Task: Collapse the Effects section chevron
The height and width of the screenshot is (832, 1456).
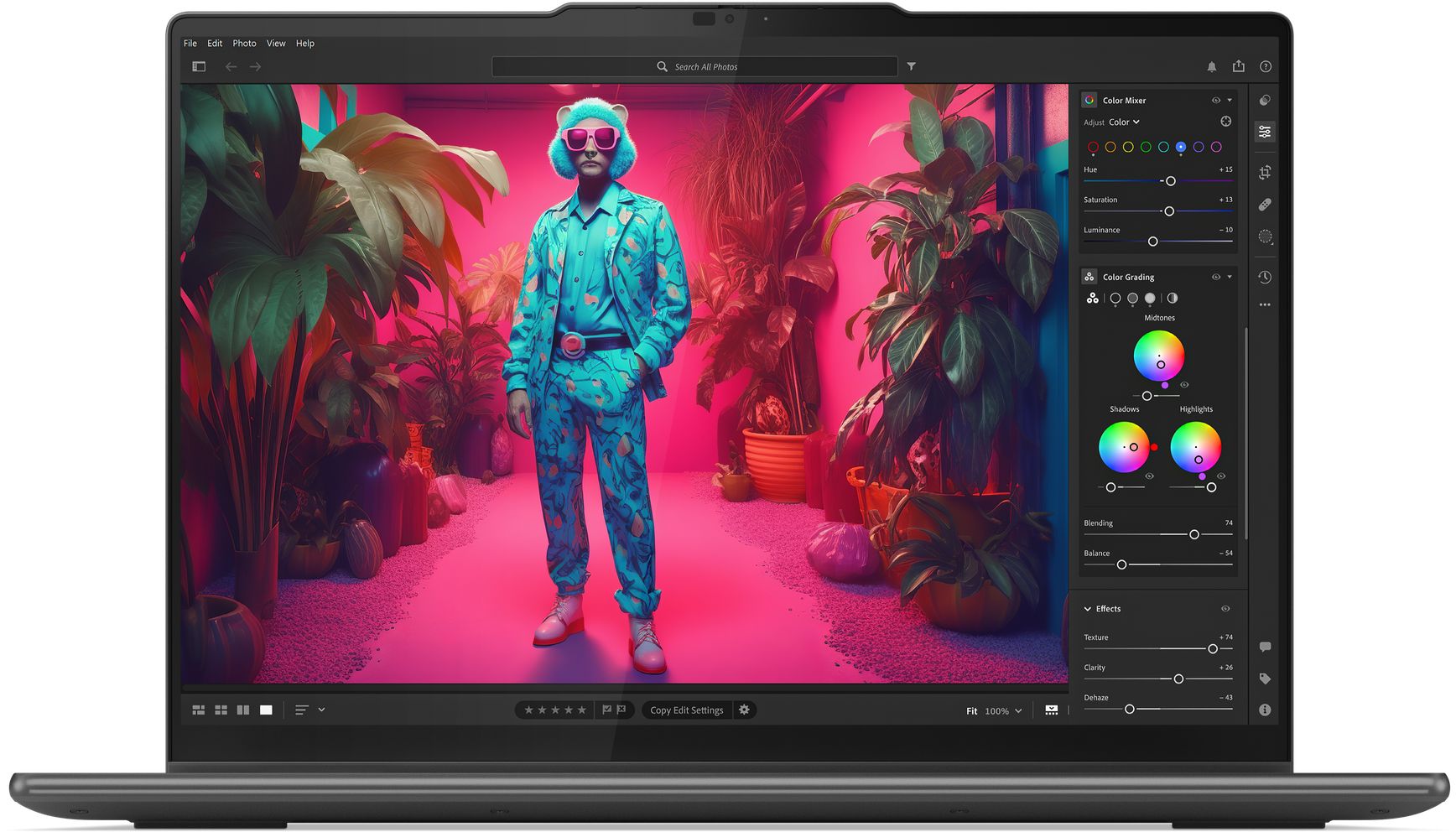Action: coord(1088,609)
